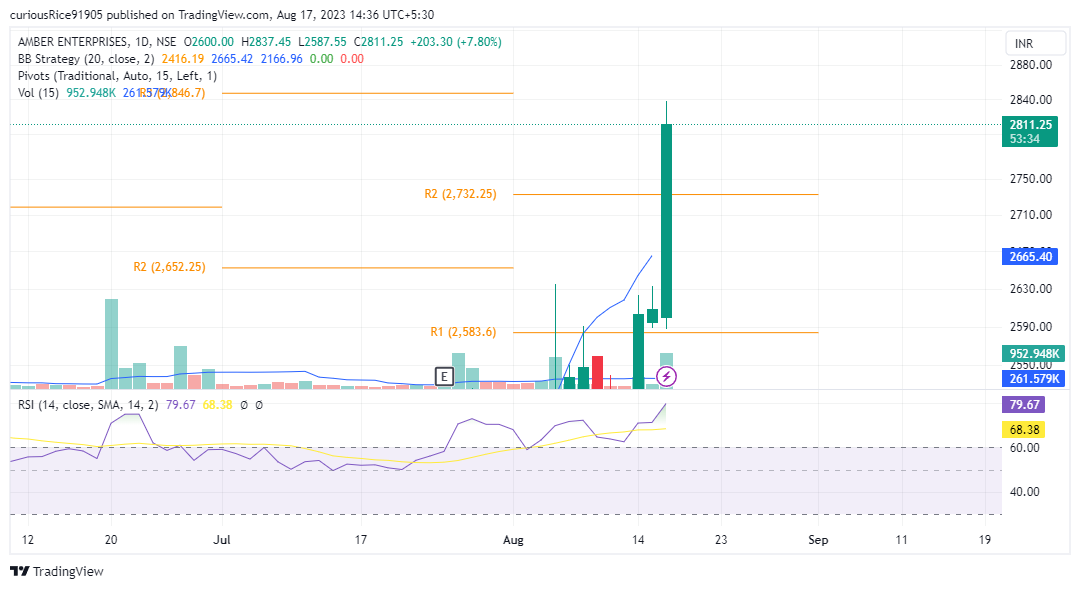Screen dimensions: 1080x589
Task: Click the volume MA label 261.579K
Action: (x=1033, y=379)
